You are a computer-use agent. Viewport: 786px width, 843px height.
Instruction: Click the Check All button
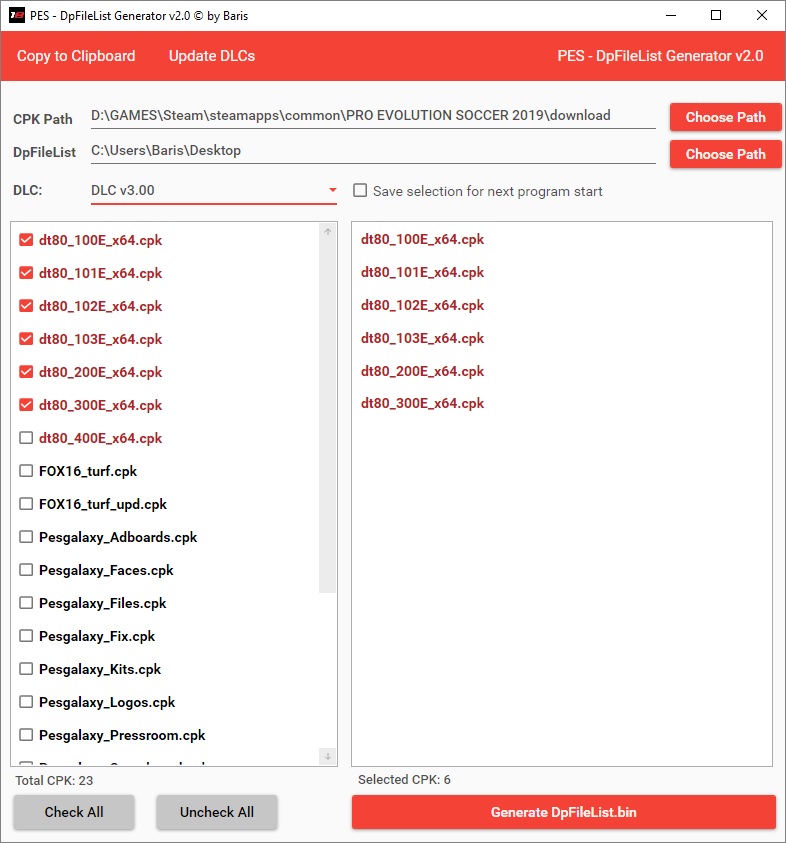[74, 812]
